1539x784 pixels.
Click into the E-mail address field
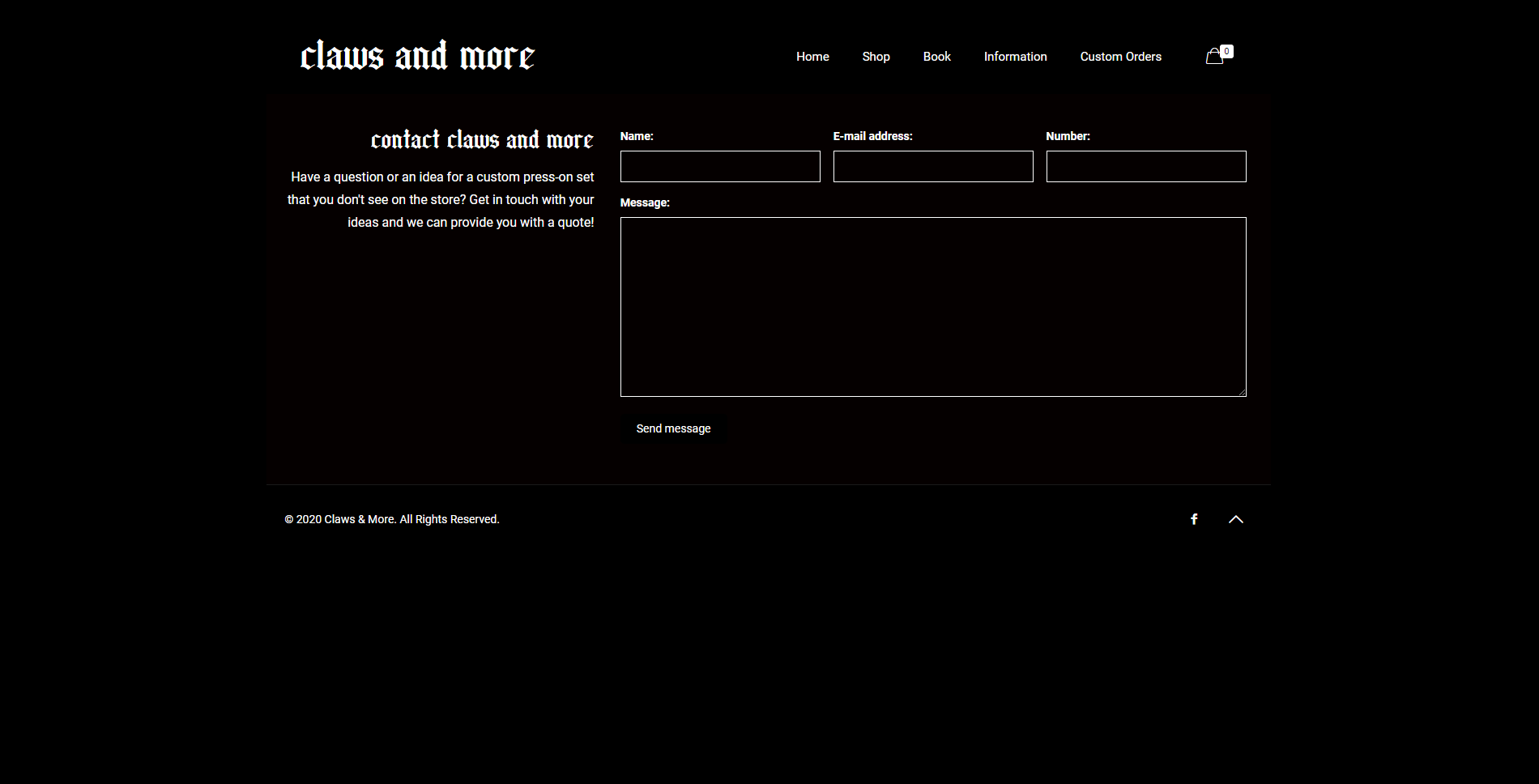pyautogui.click(x=933, y=167)
